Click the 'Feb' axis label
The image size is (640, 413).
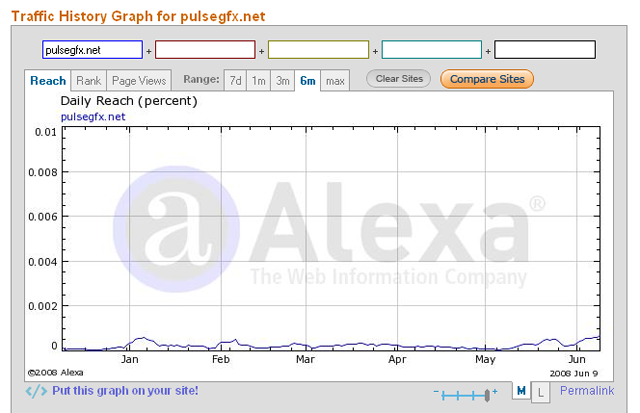point(221,359)
